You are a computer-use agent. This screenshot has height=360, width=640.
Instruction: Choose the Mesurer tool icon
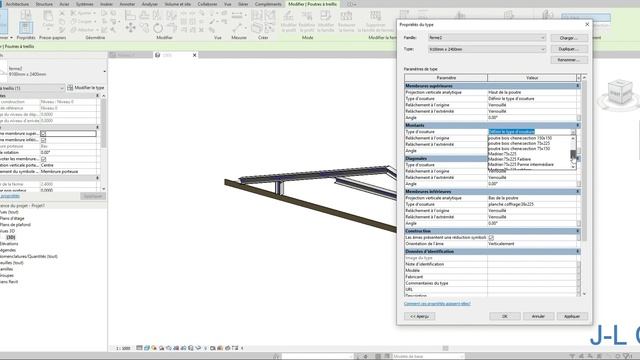coord(237,16)
